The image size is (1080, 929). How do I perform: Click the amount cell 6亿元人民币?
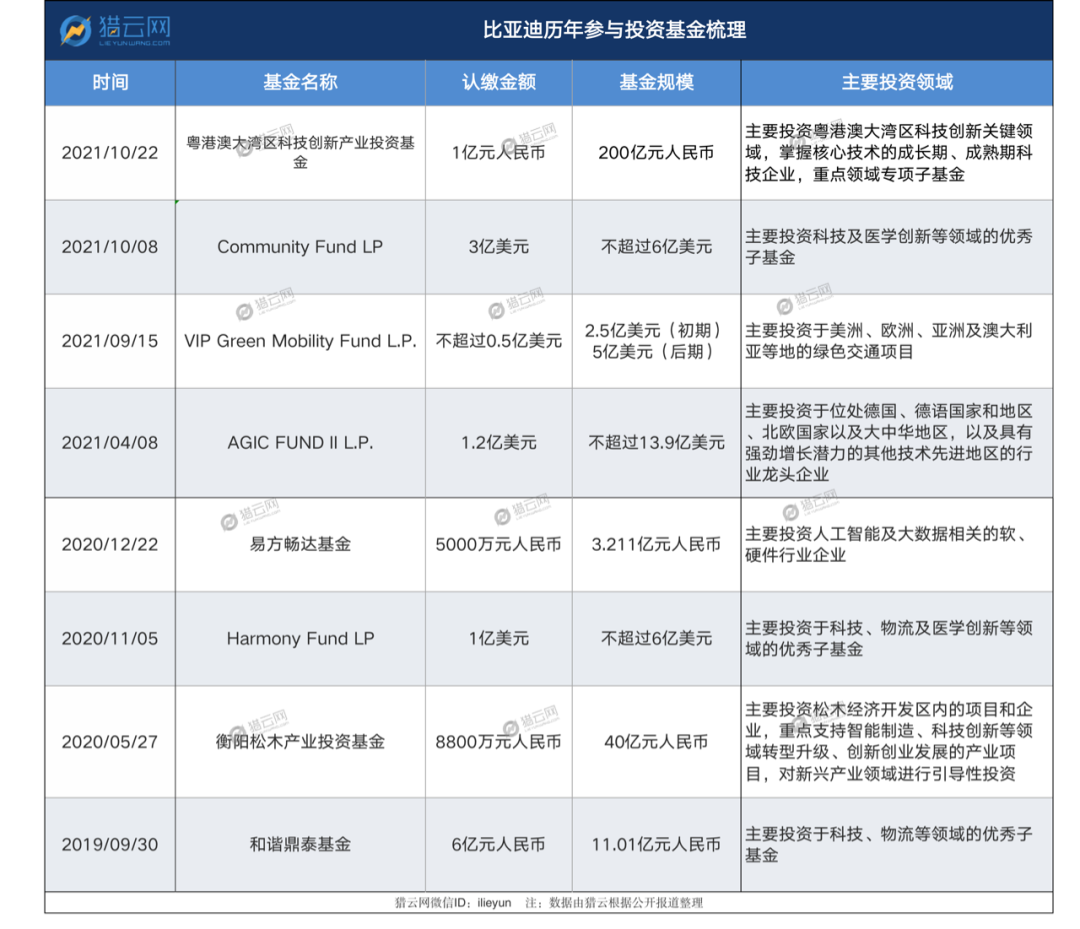tap(499, 845)
